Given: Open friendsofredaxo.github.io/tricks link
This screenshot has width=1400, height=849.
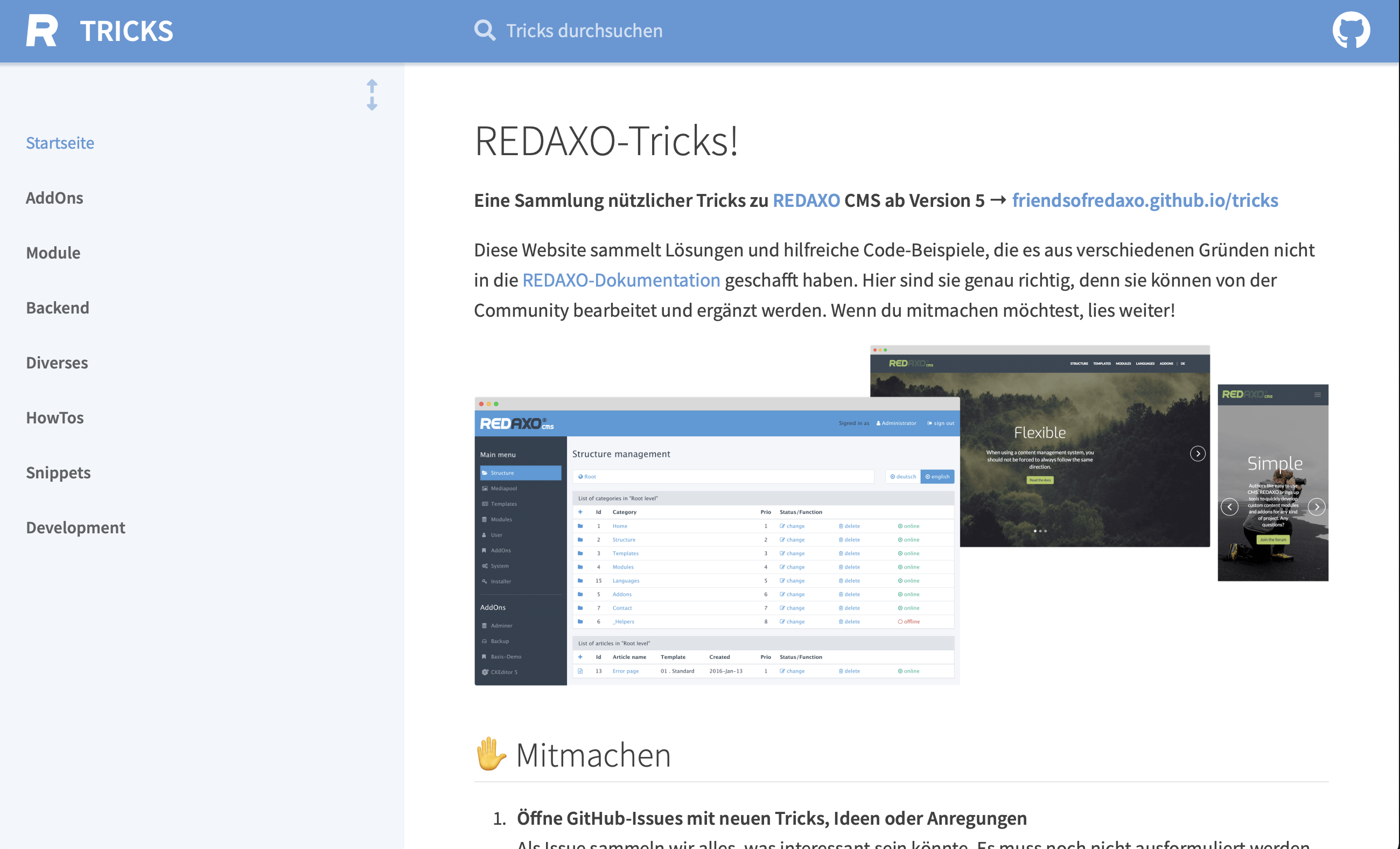Looking at the screenshot, I should (1144, 200).
